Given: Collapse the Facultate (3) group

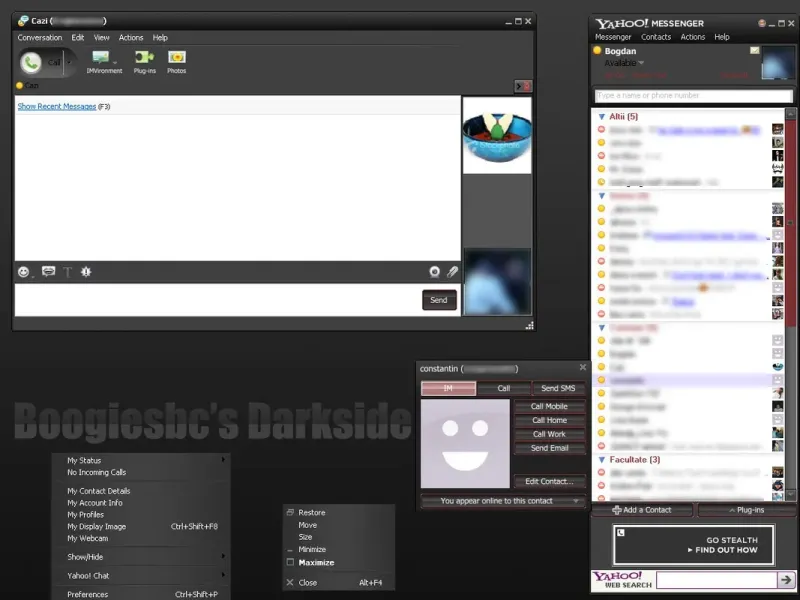Looking at the screenshot, I should [x=602, y=460].
